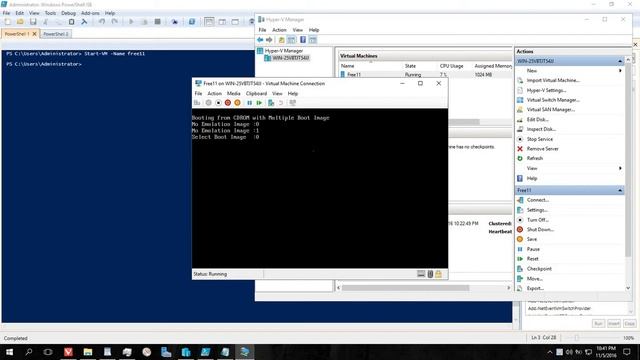Image resolution: width=640 pixels, height=360 pixels.
Task: Click grayed Start icon in VM Connection toolbar
Action: pyautogui.click(x=209, y=103)
